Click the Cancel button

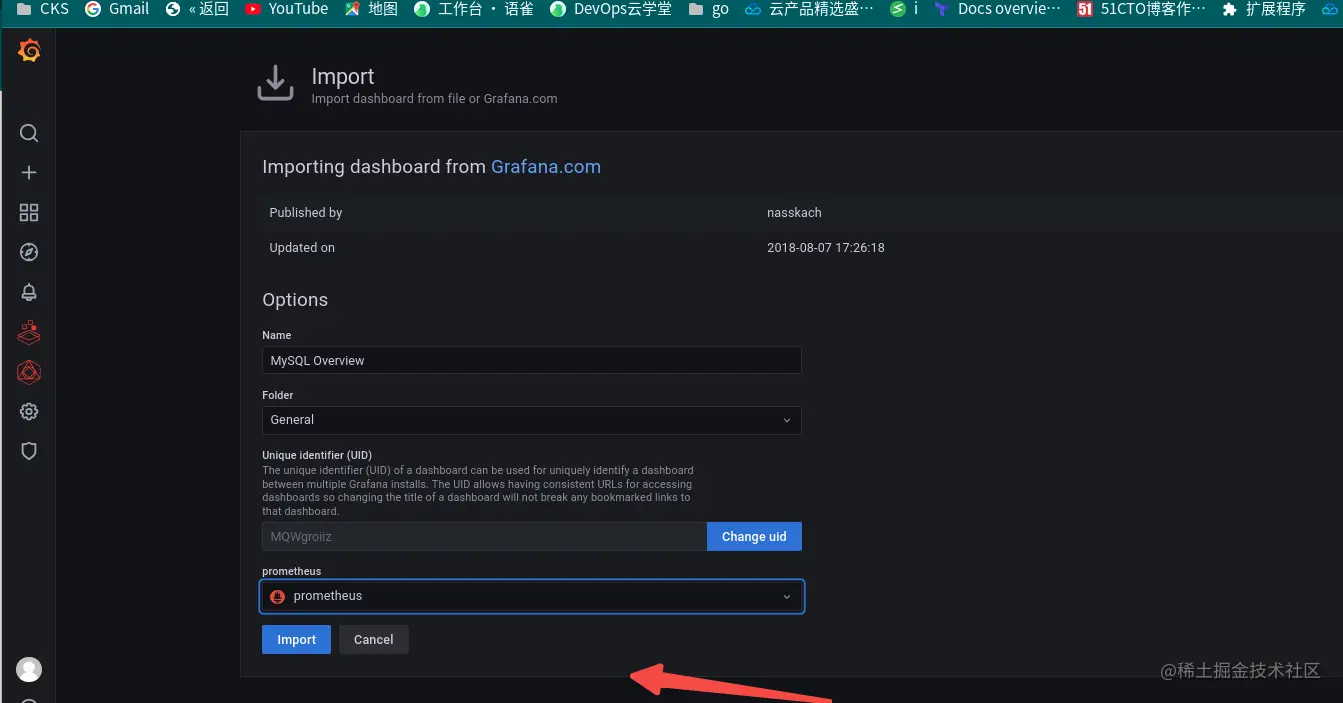tap(374, 640)
